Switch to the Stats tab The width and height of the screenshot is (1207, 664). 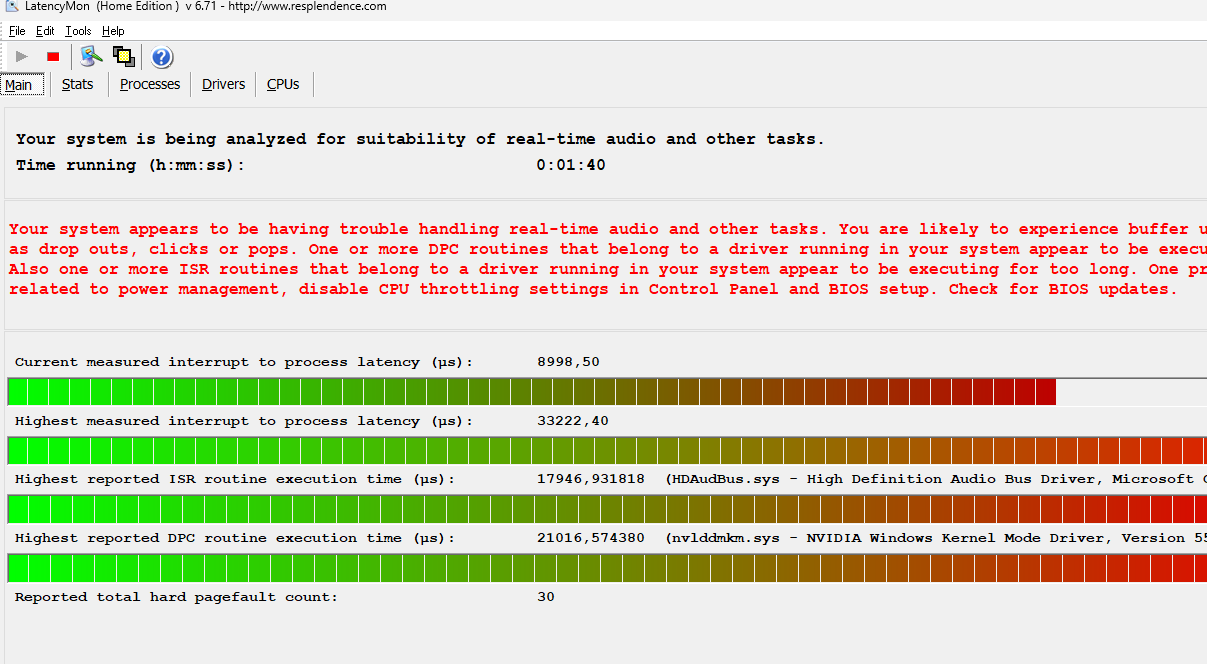[77, 85]
